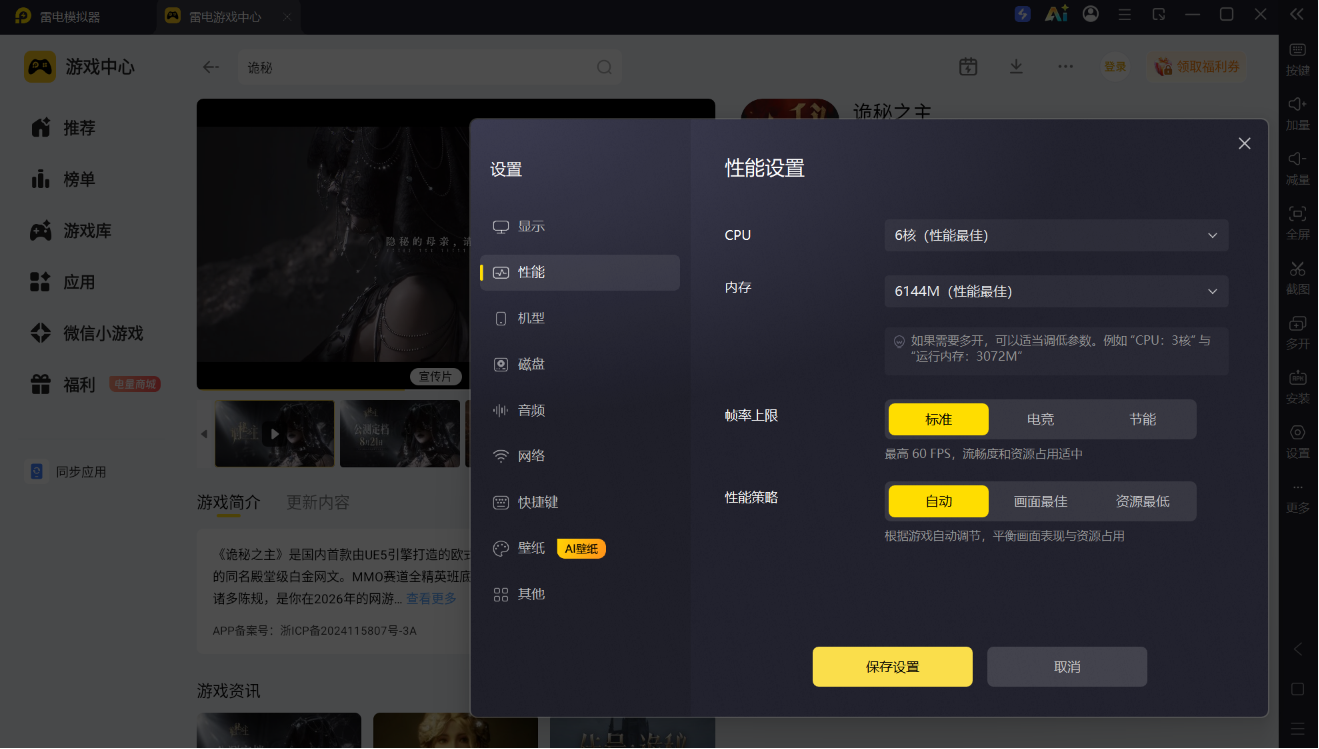Toggle 全屏 fullscreen in right sidebar

coord(1297,222)
